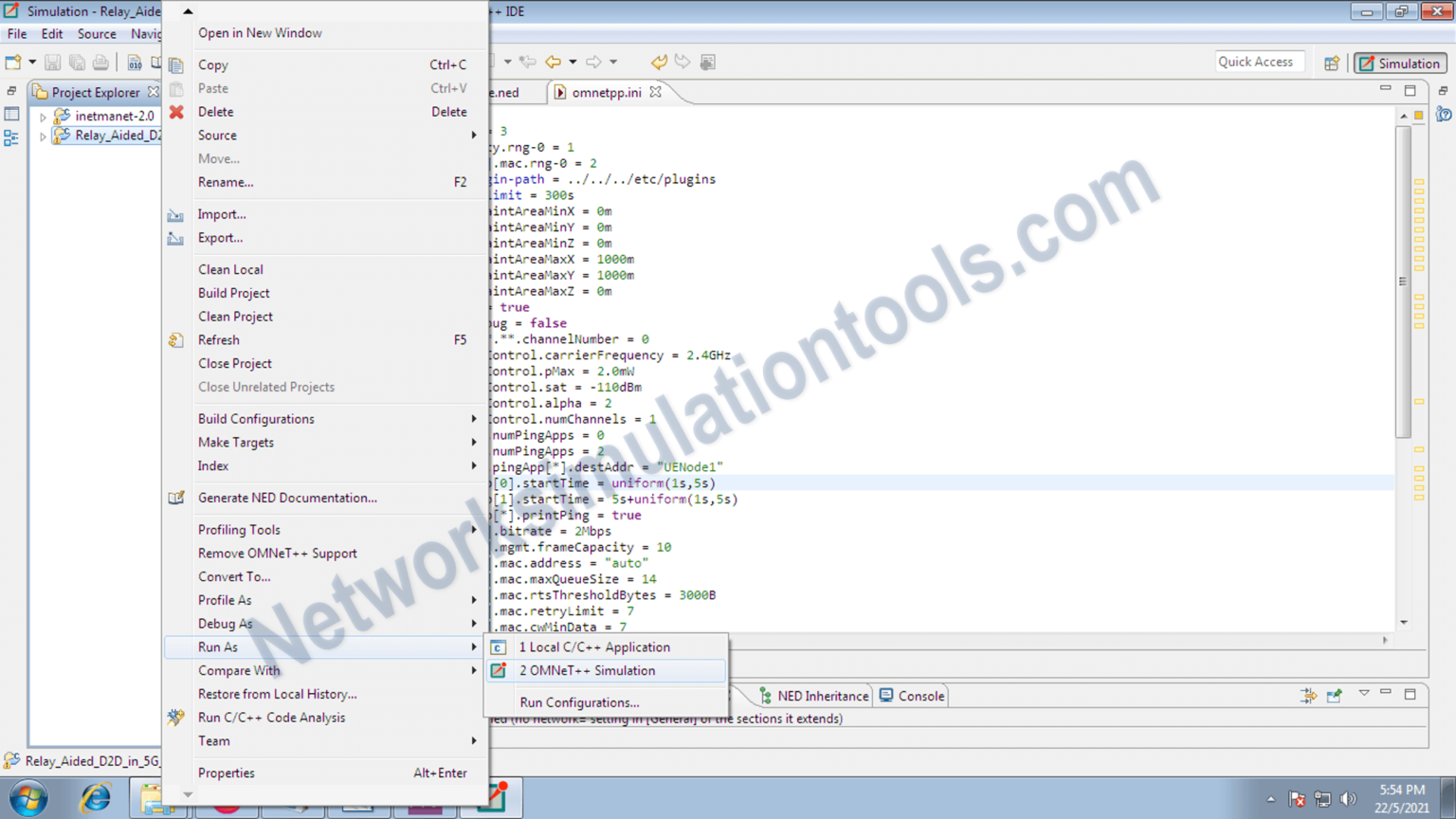Select the Run C/C++ Code Analysis icon
Image resolution: width=1456 pixels, height=819 pixels.
tap(176, 718)
